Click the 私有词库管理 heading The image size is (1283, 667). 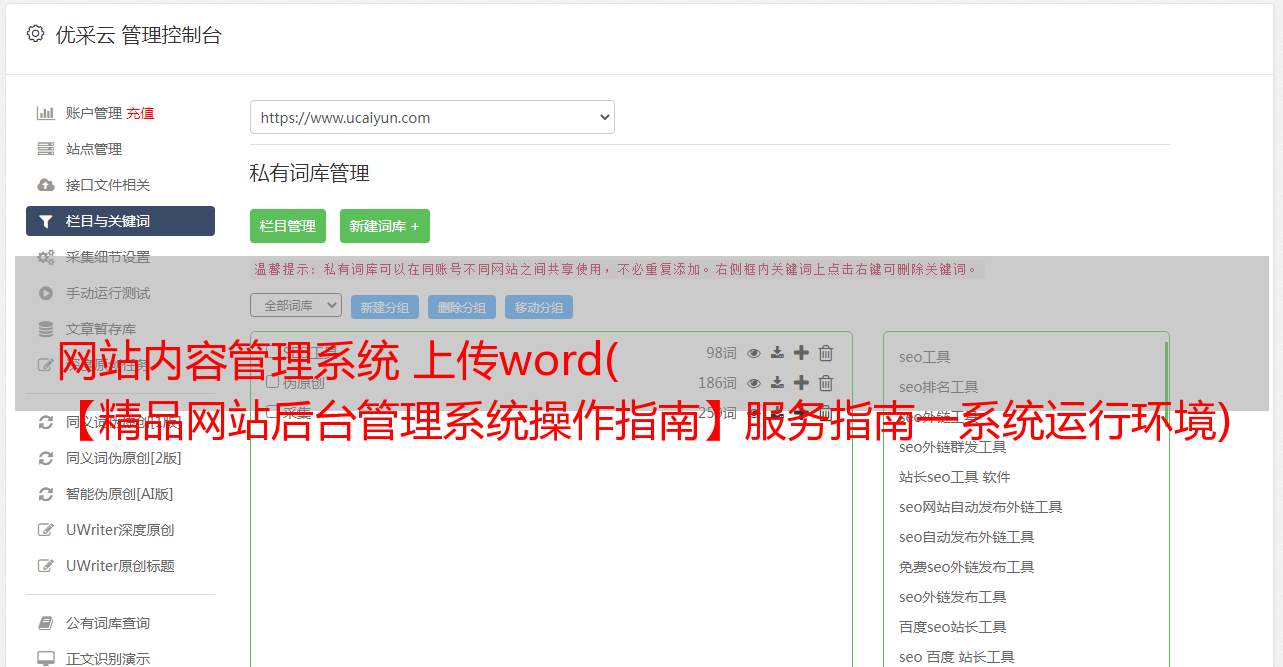pos(310,173)
